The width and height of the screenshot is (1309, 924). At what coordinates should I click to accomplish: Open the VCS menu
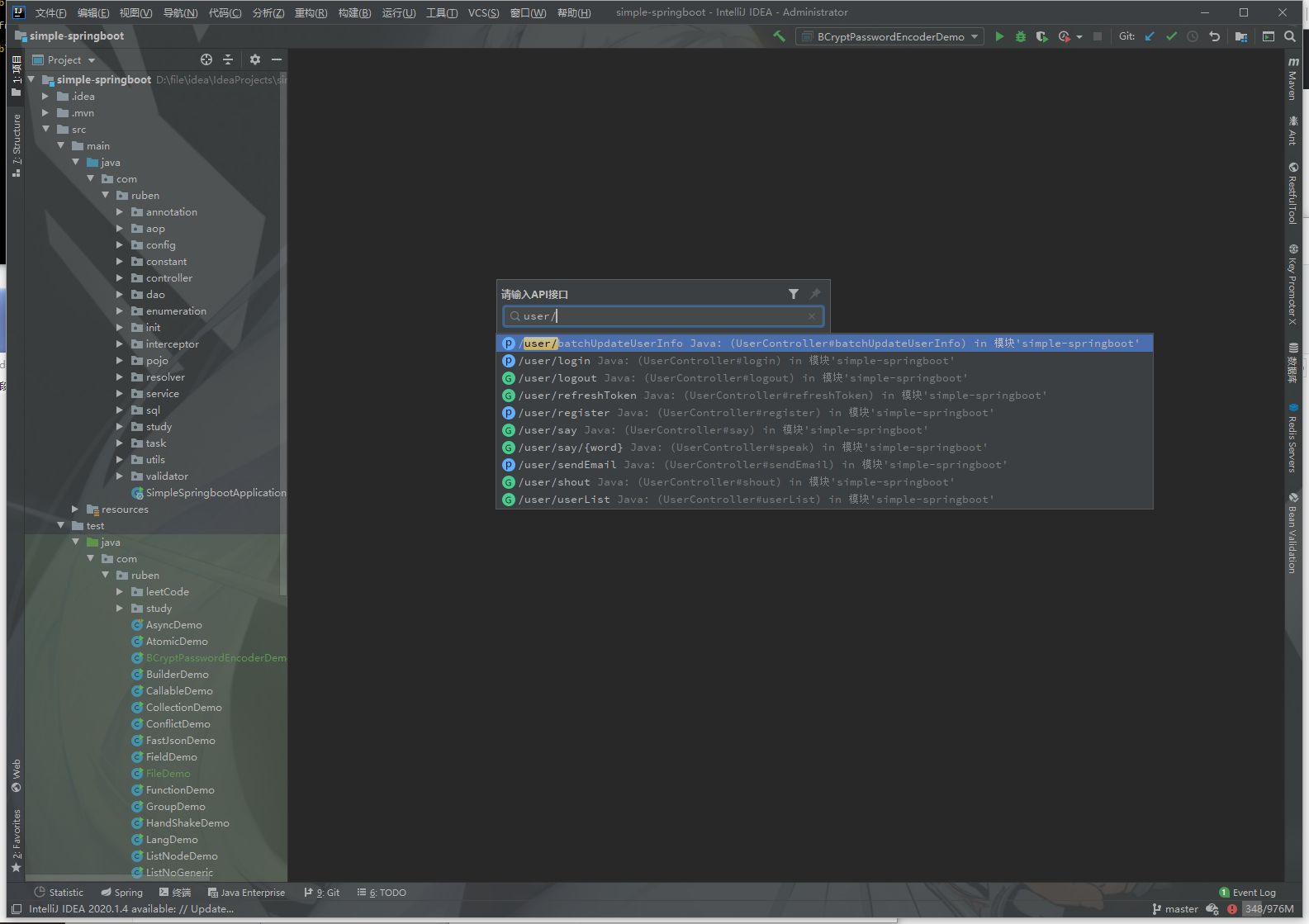tap(483, 12)
